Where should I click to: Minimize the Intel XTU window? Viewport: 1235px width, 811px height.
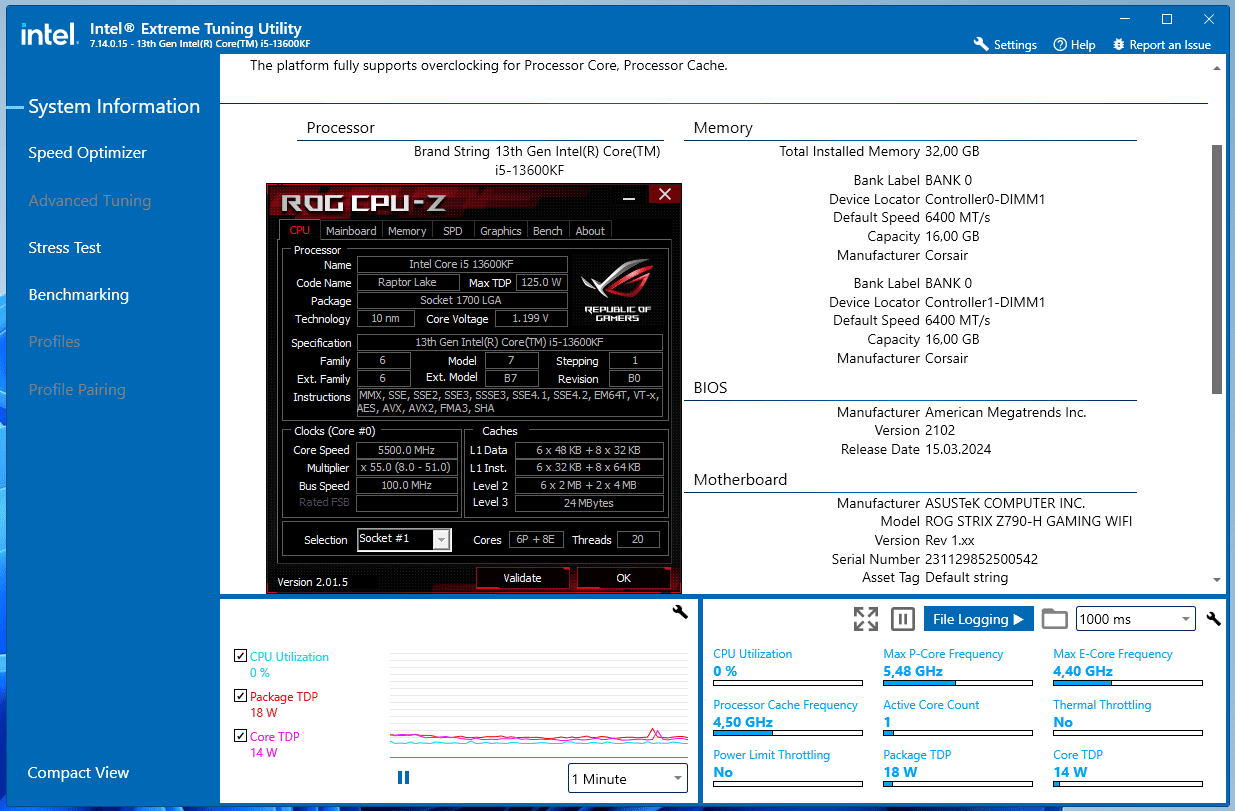1124,19
